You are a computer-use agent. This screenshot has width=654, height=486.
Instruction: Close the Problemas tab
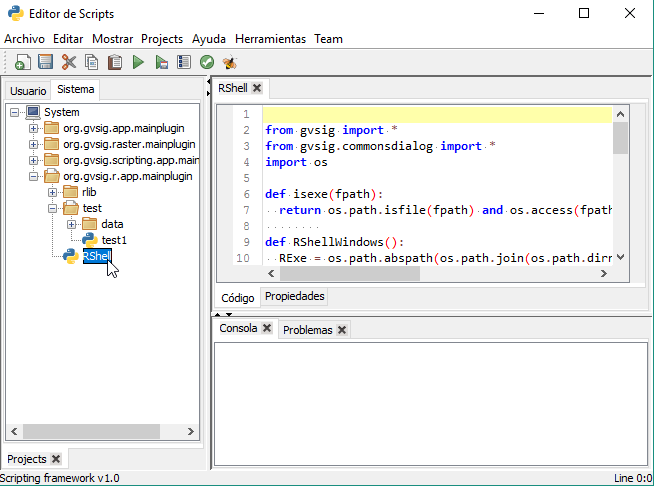[x=341, y=330]
